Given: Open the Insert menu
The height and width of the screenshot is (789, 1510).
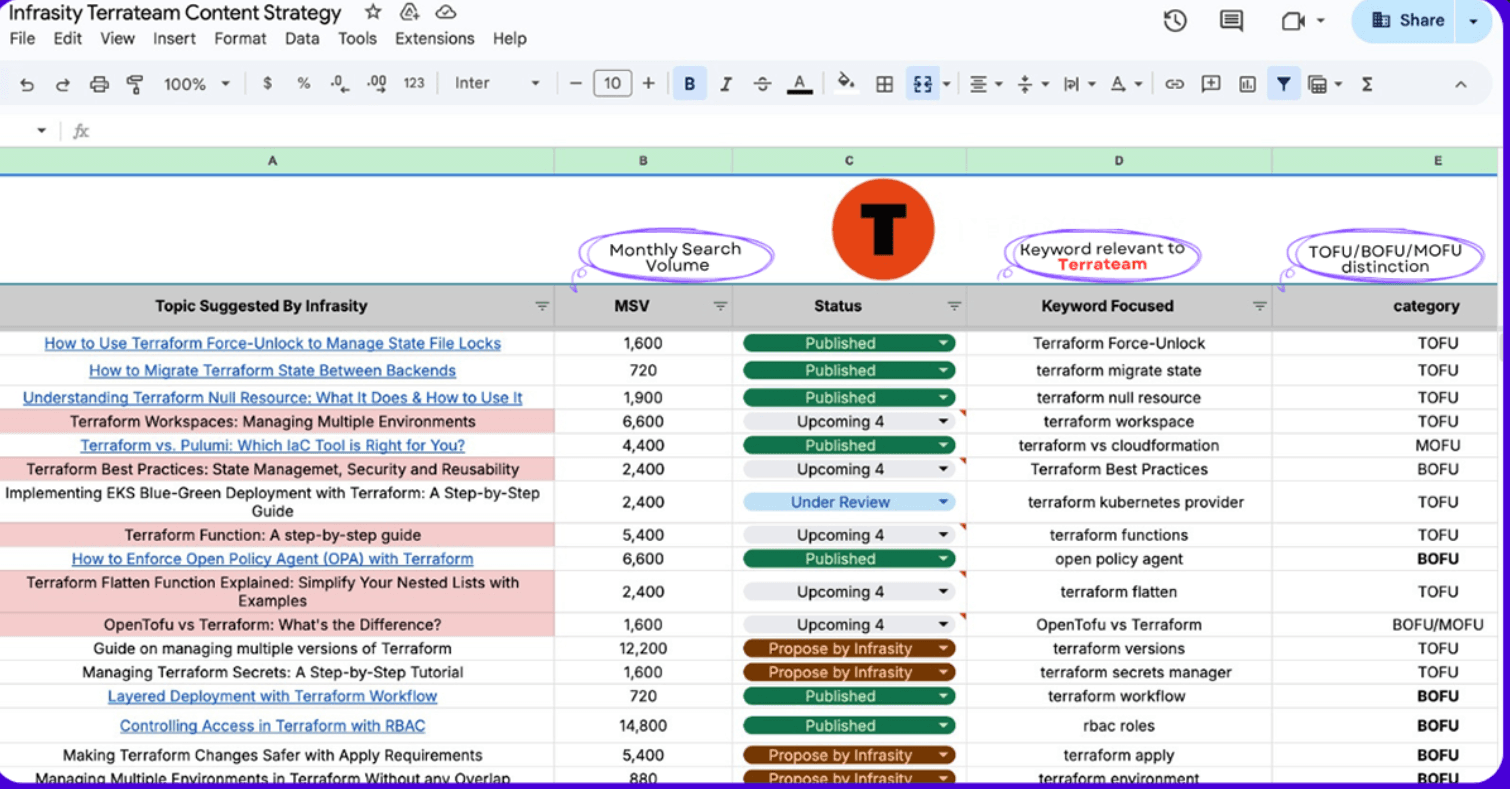Looking at the screenshot, I should click(174, 39).
